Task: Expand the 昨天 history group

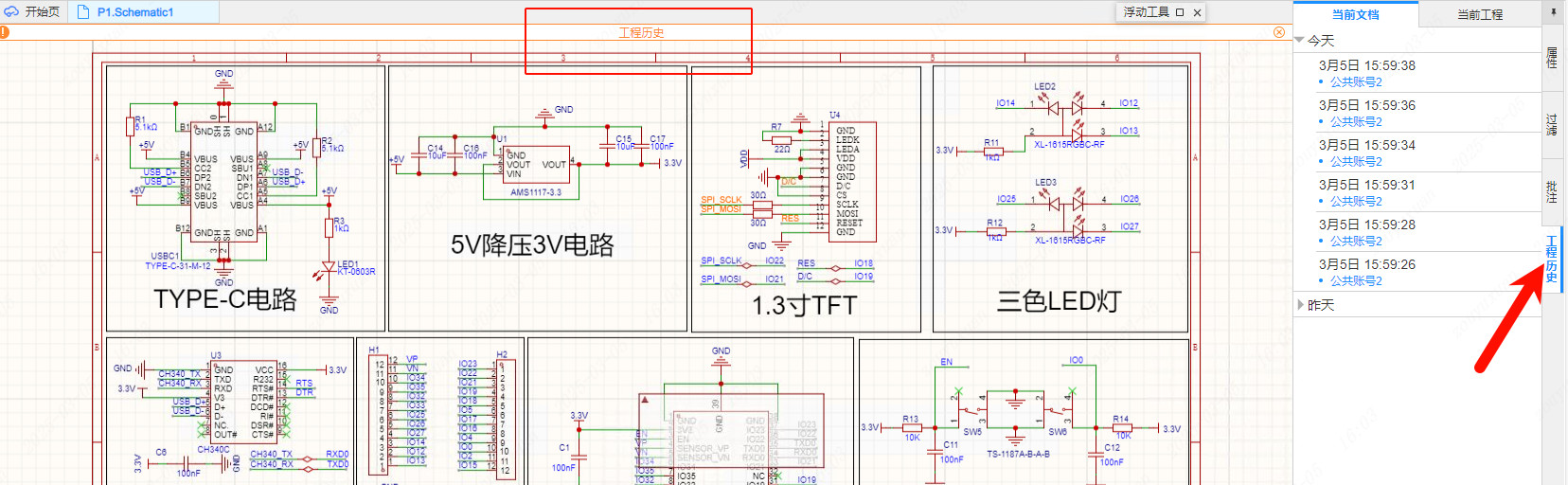Action: click(1300, 305)
